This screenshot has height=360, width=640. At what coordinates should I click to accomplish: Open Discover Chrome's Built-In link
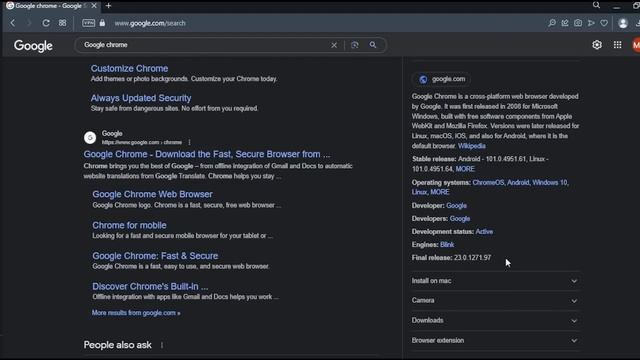click(x=150, y=287)
